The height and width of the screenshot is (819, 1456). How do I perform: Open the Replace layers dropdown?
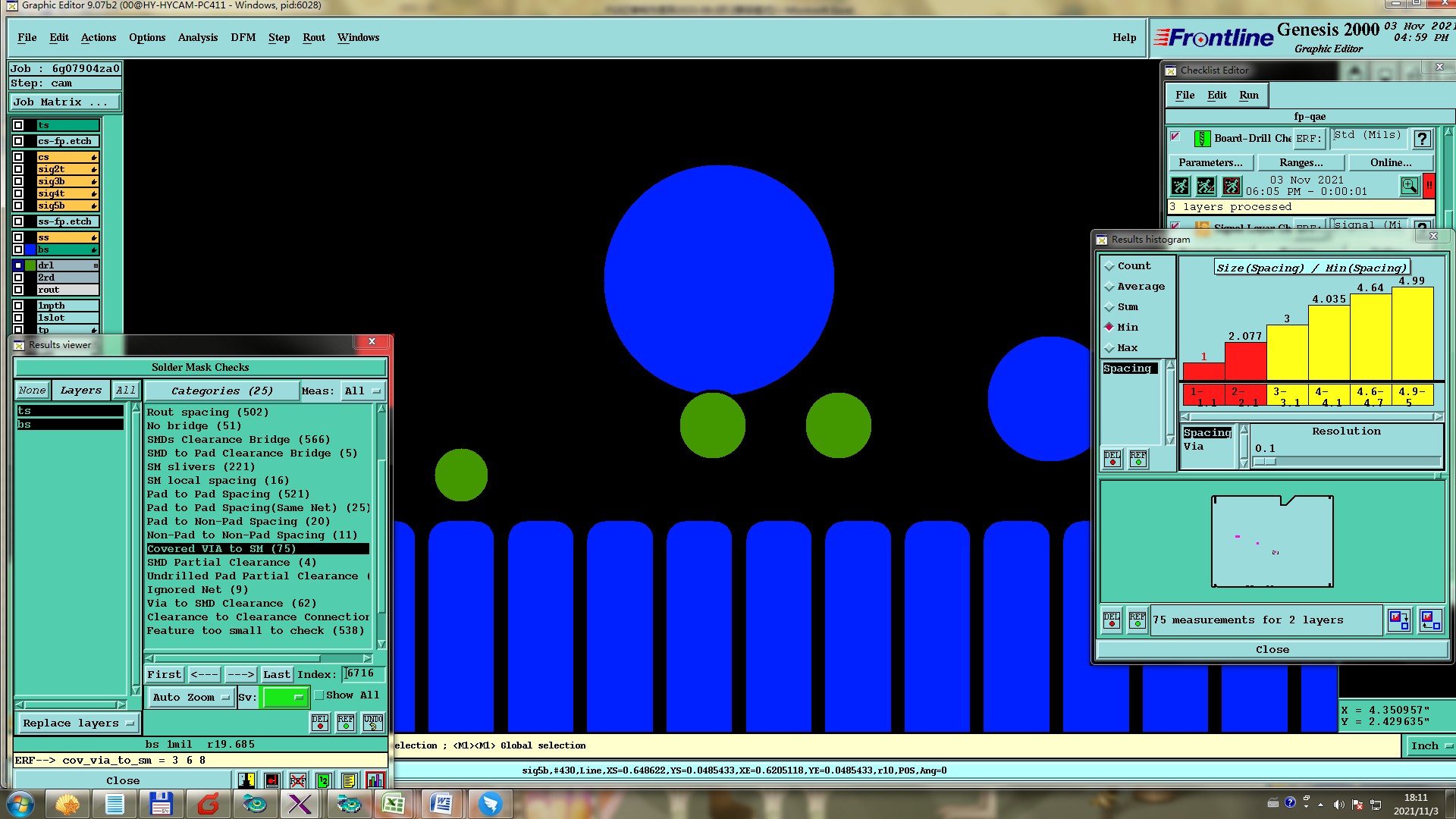coord(77,723)
